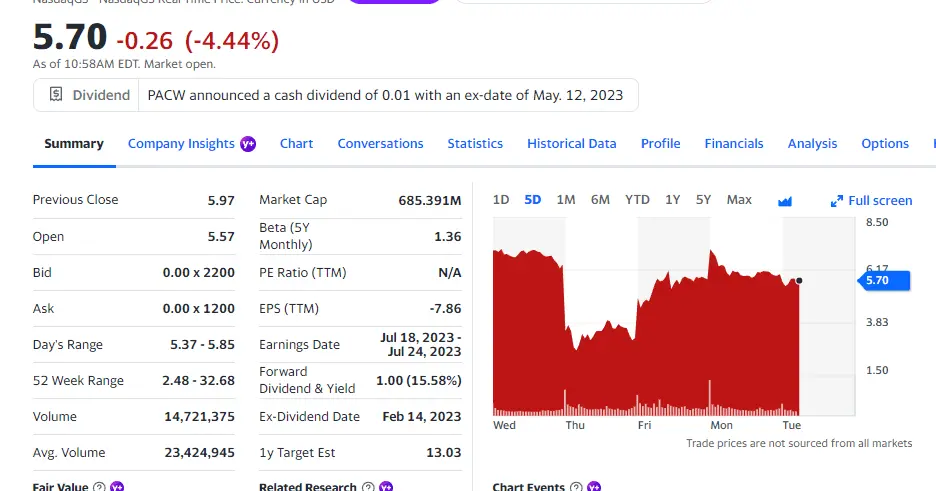Open the Financials tab
This screenshot has height=491, width=936.
click(734, 144)
